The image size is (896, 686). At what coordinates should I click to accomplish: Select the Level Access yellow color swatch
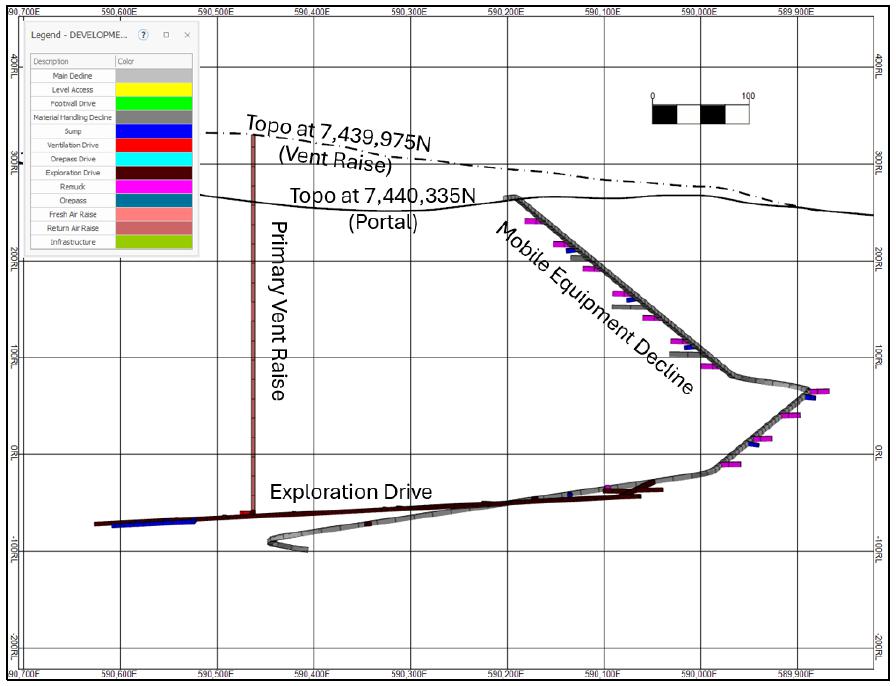click(x=154, y=89)
